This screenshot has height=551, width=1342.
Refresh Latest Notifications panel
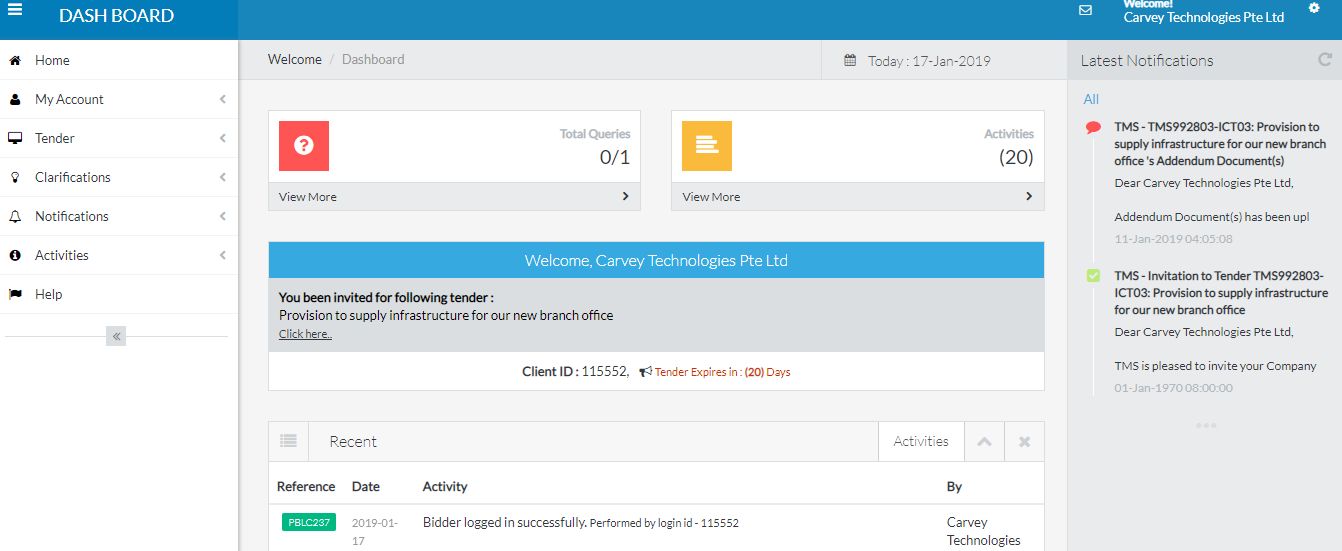(x=1324, y=60)
